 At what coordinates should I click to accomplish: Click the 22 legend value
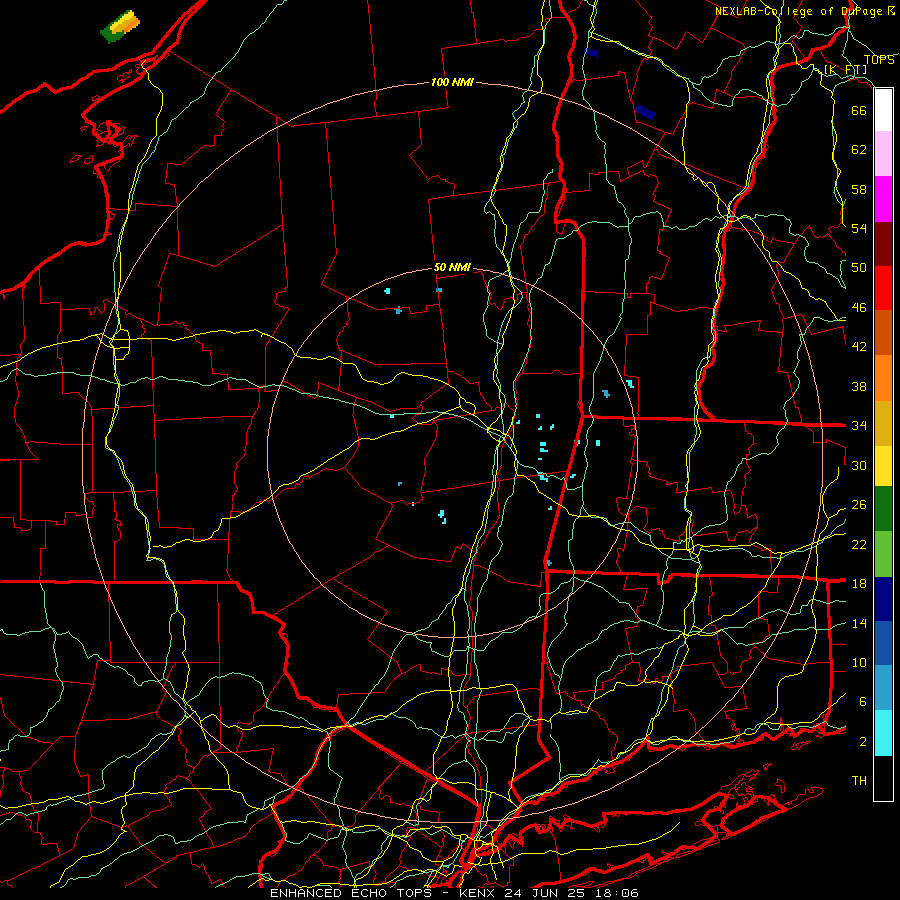[x=859, y=544]
